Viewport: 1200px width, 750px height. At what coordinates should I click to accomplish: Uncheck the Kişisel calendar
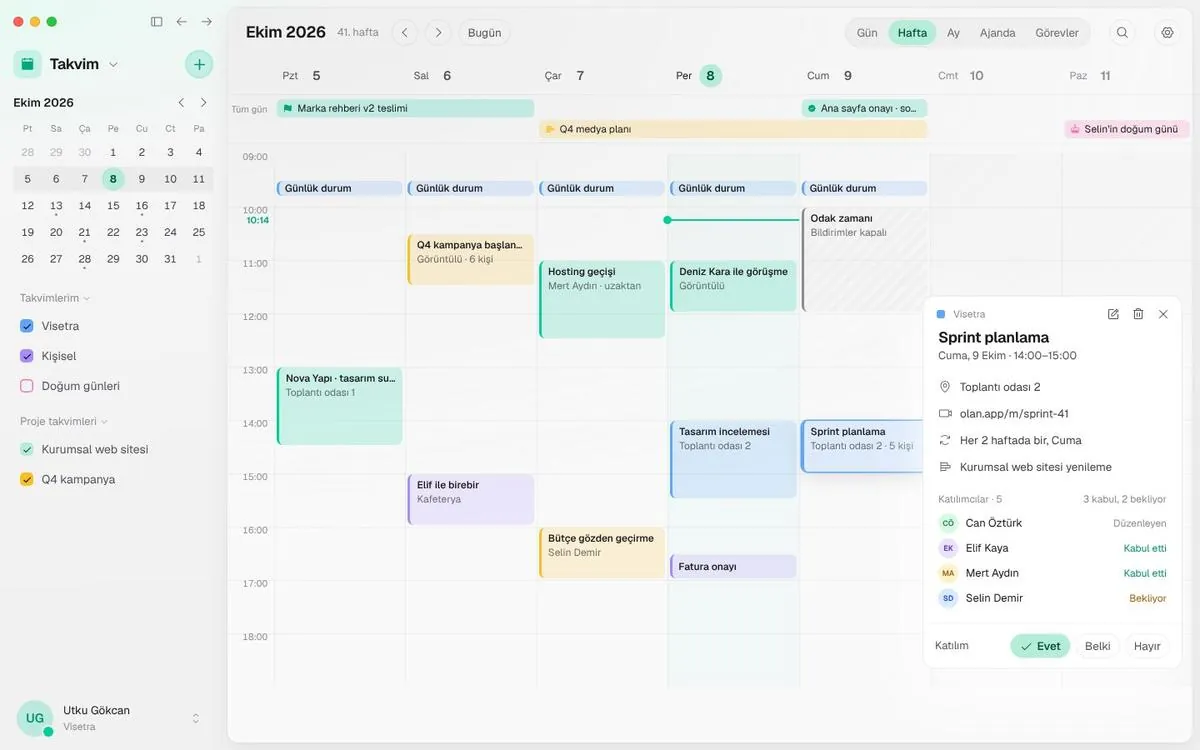[x=27, y=356]
